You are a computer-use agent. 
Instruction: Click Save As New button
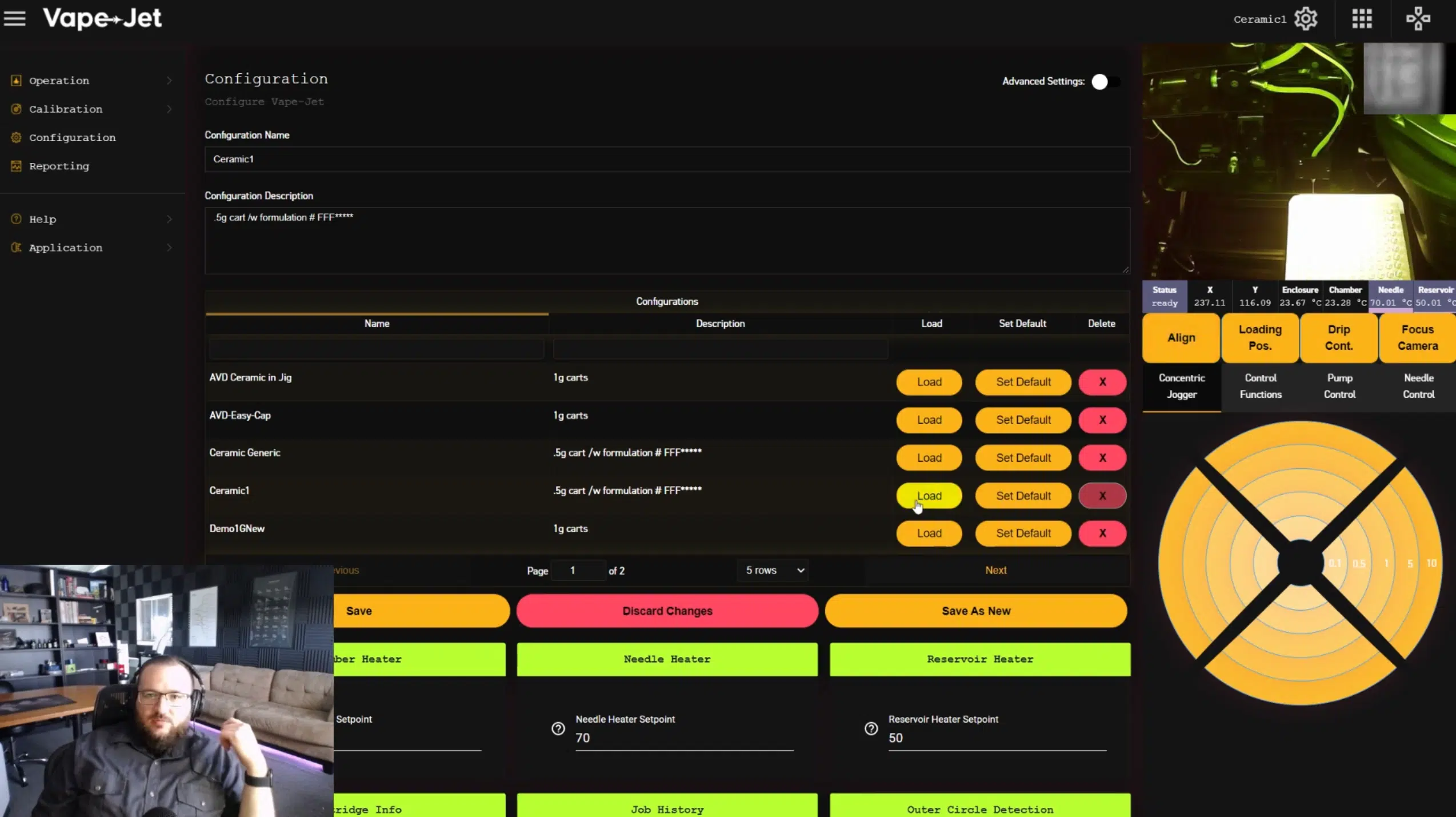[976, 611]
